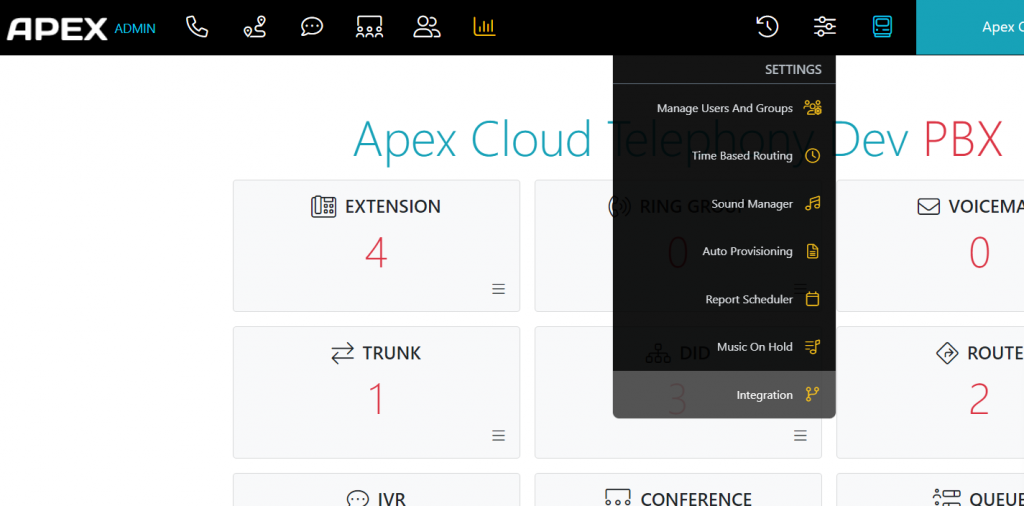The width and height of the screenshot is (1024, 506).
Task: Click the playlist icon beside Music On Hold
Action: (x=812, y=347)
